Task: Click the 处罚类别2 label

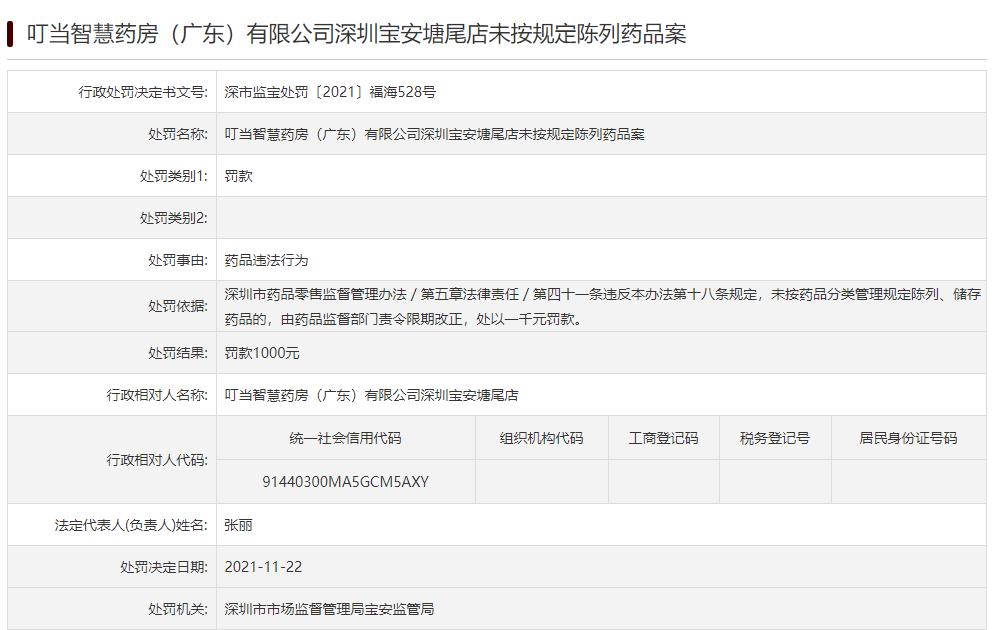Action: coord(173,218)
